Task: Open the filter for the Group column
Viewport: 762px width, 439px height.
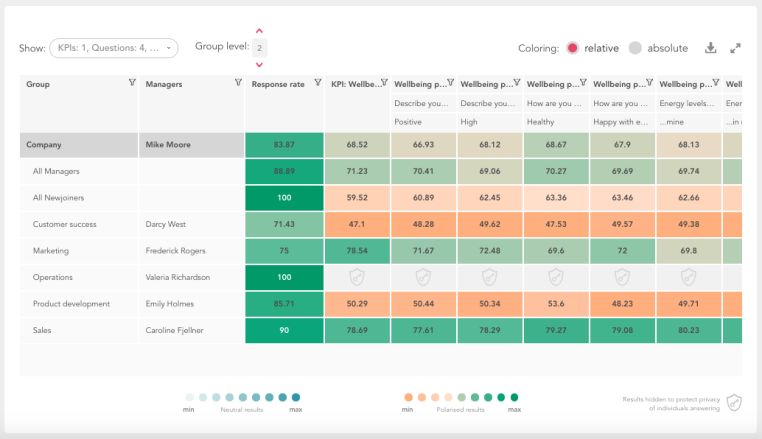Action: pyautogui.click(x=132, y=83)
